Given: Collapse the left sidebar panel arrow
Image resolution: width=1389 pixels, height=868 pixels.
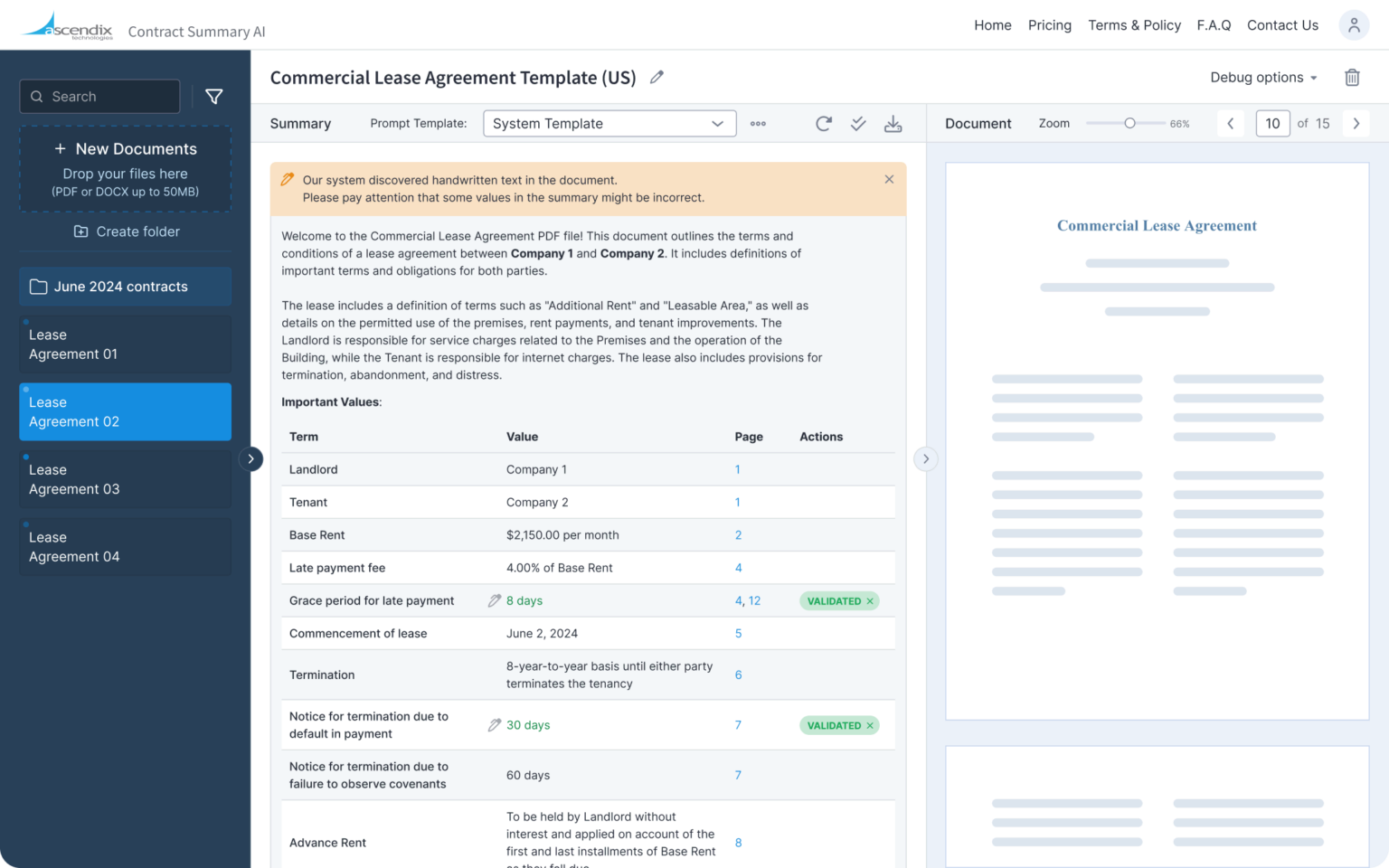Looking at the screenshot, I should 250,459.
